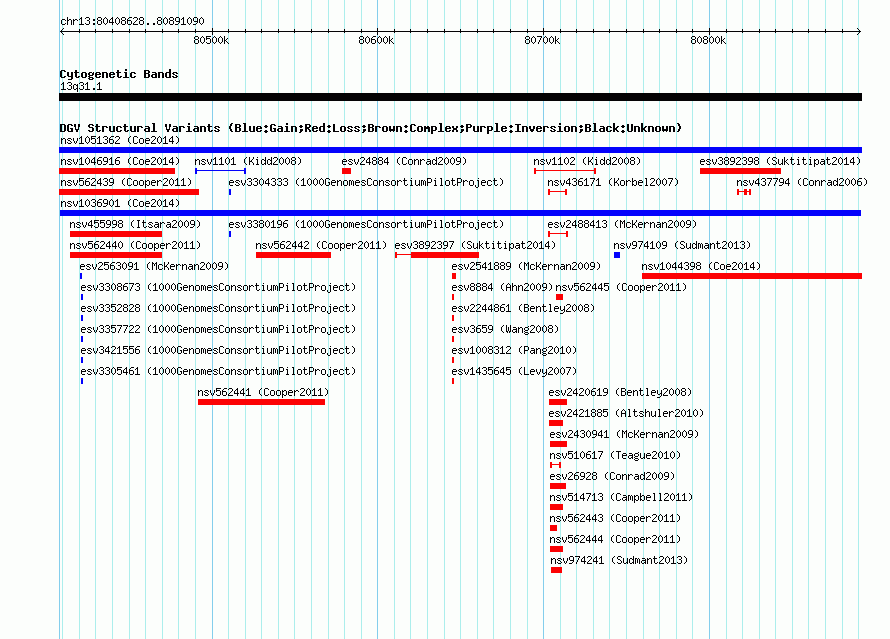Click the esv3892398 (Suktitipat2014) label

pyautogui.click(x=780, y=161)
